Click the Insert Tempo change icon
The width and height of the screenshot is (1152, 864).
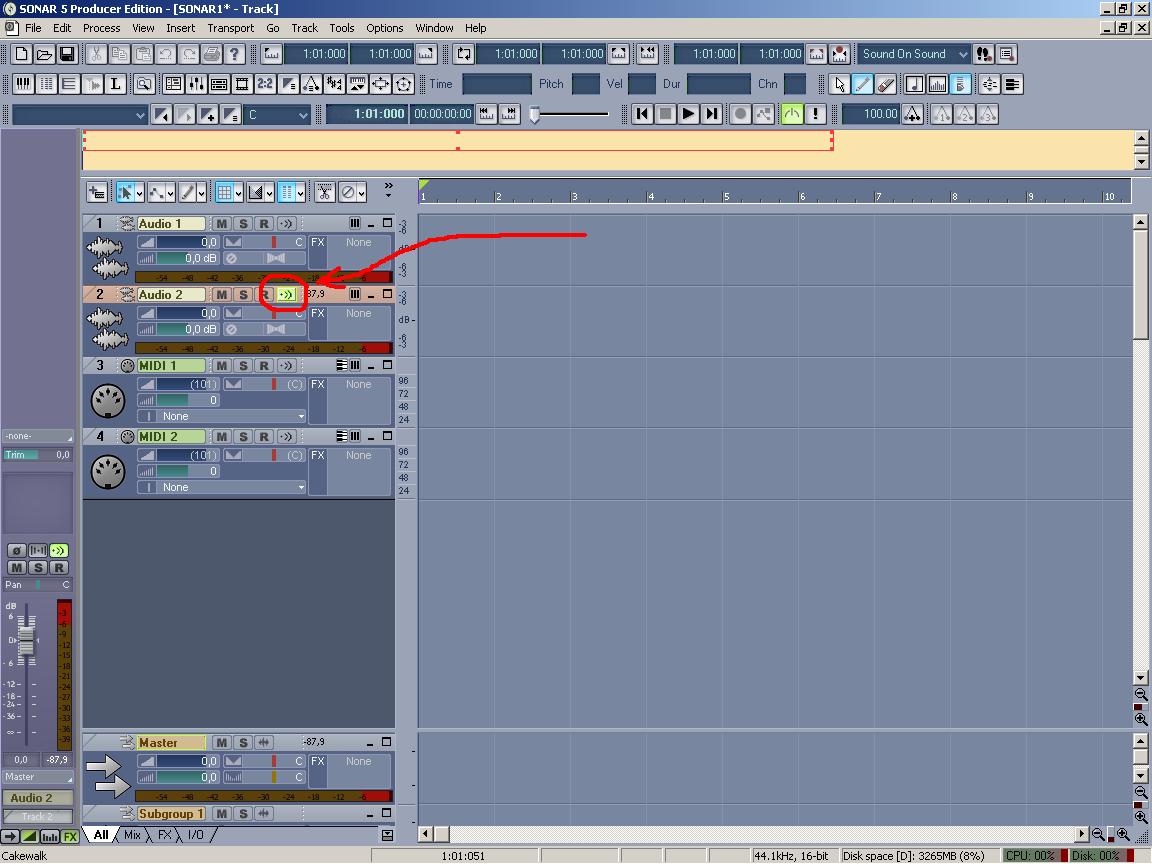pos(912,115)
